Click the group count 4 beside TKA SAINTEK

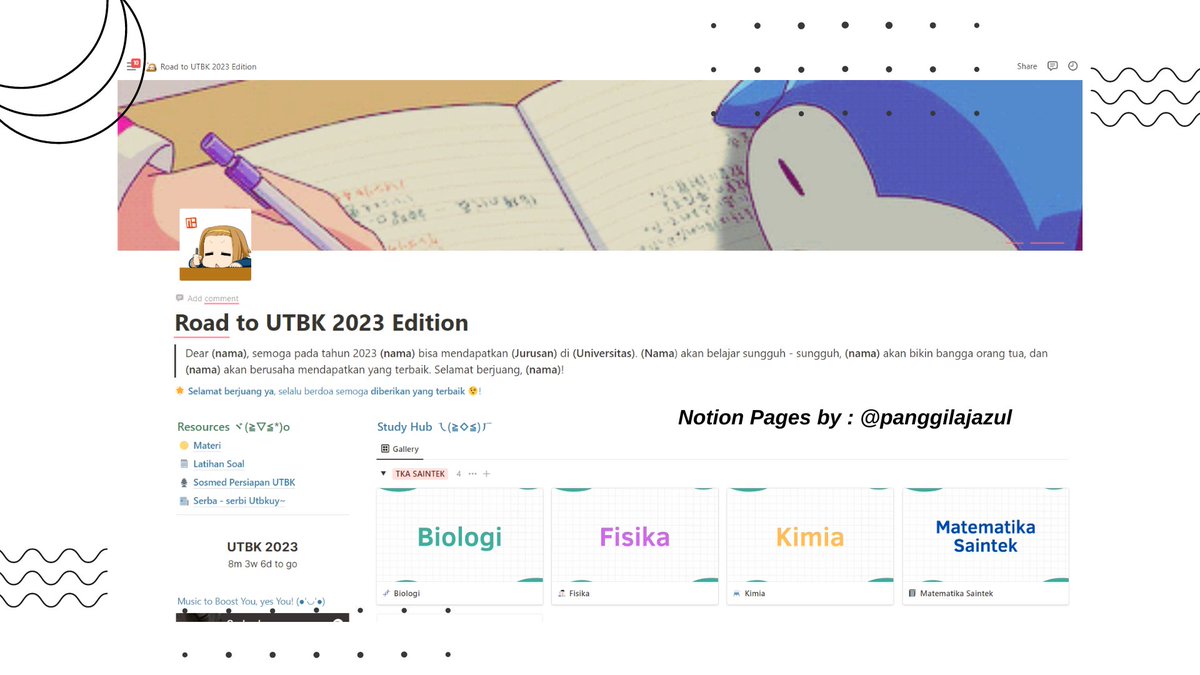click(459, 473)
